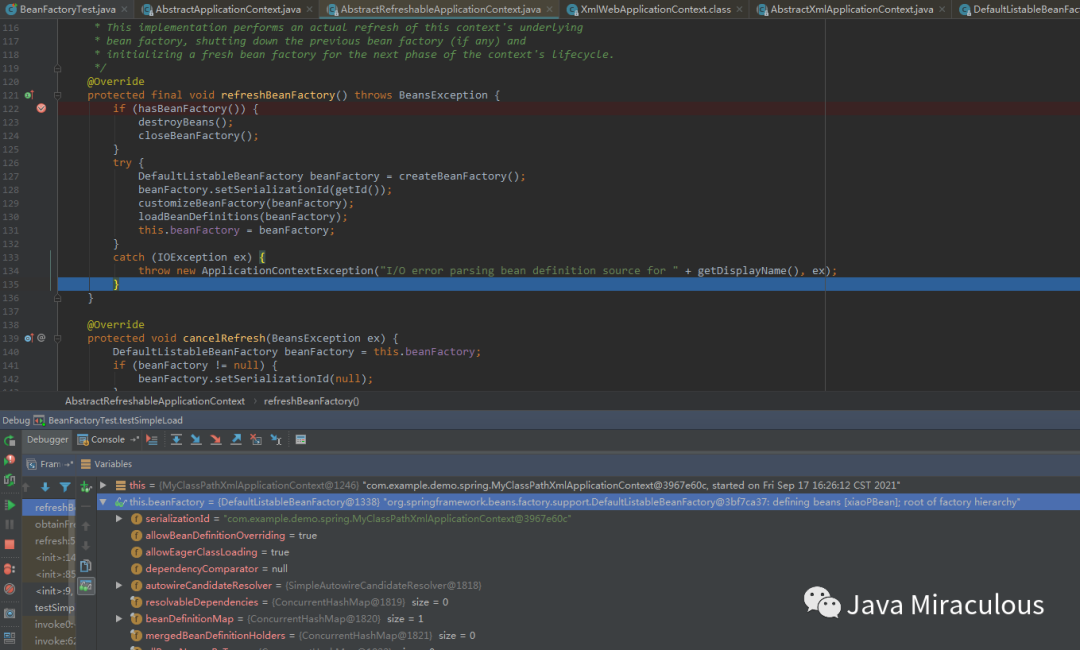This screenshot has height=650, width=1080.
Task: Select the mergedBeanDefinitionHolders variable row
Action: tap(588, 635)
